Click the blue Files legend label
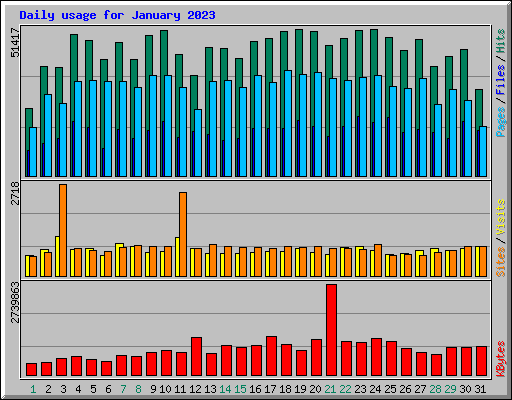Image resolution: width=512 pixels, height=400 pixels. [x=500, y=79]
